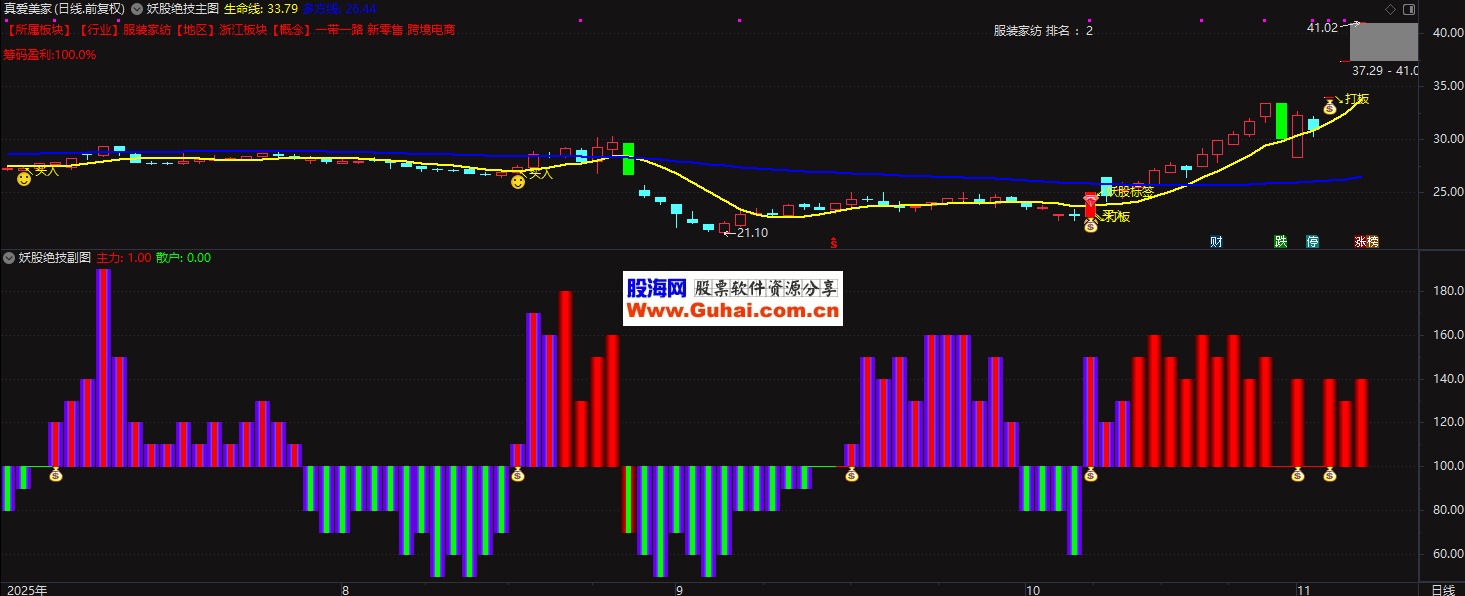
Task: Click the green 跌 marker
Action: 1281,241
